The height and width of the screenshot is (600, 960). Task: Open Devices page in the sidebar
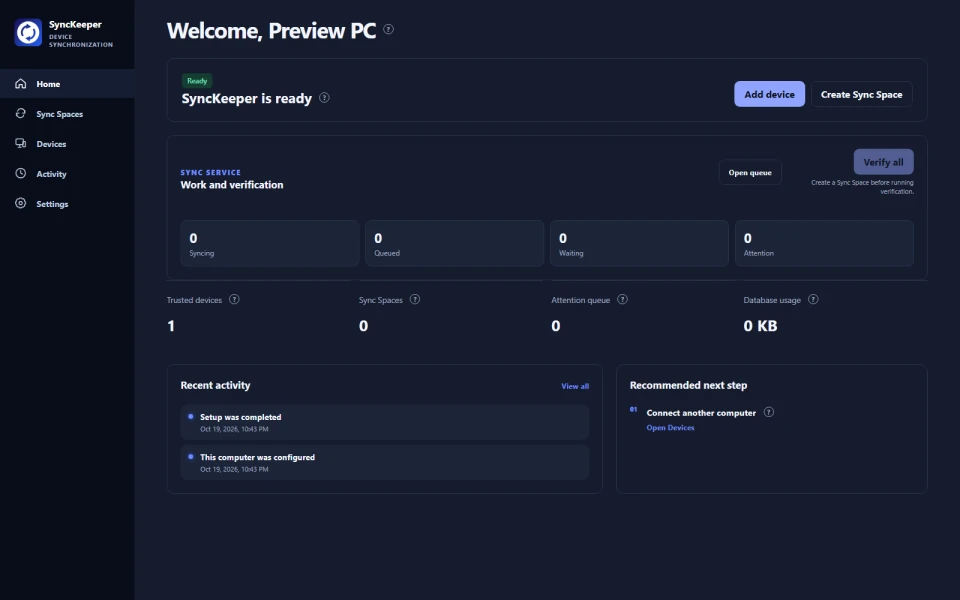point(67,144)
